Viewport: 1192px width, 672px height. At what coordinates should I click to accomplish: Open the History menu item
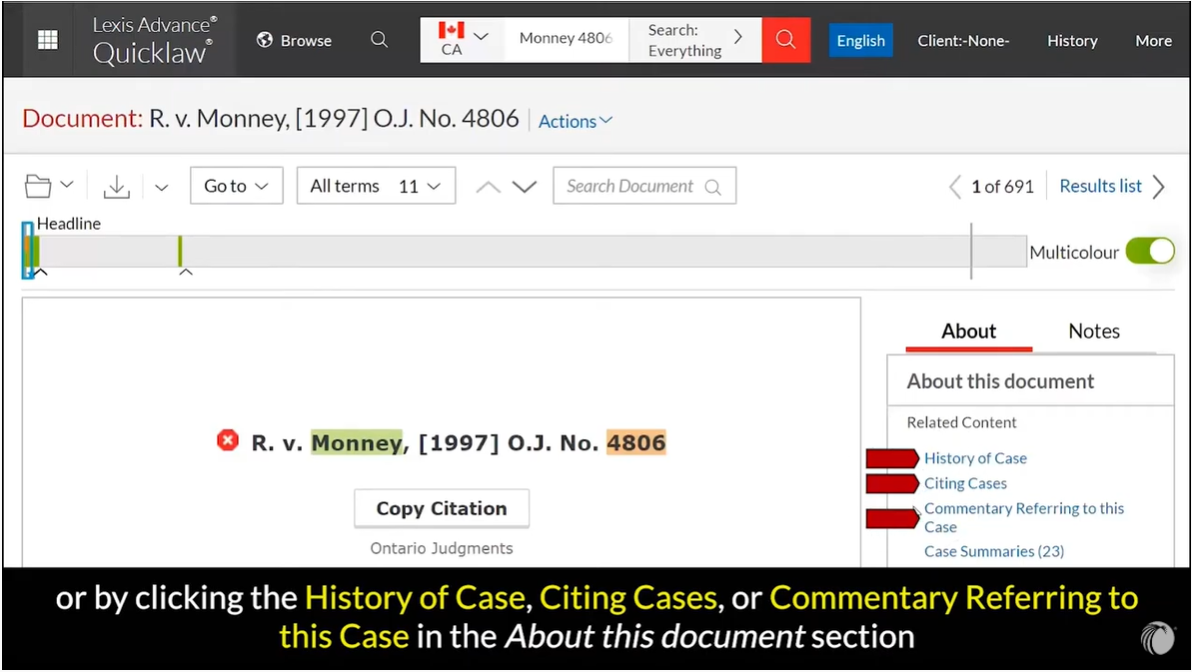tap(1072, 41)
